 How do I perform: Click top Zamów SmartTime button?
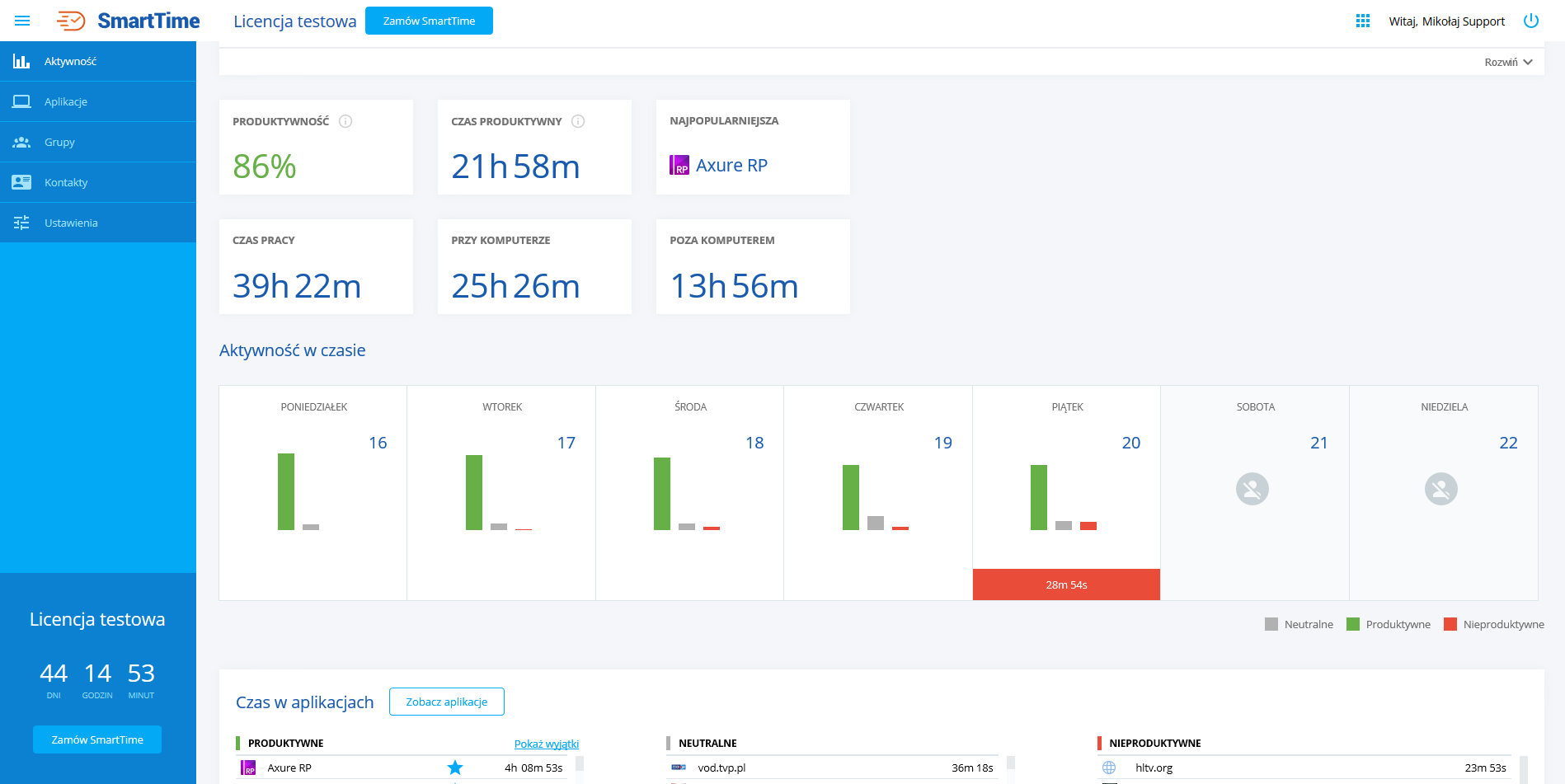(429, 21)
